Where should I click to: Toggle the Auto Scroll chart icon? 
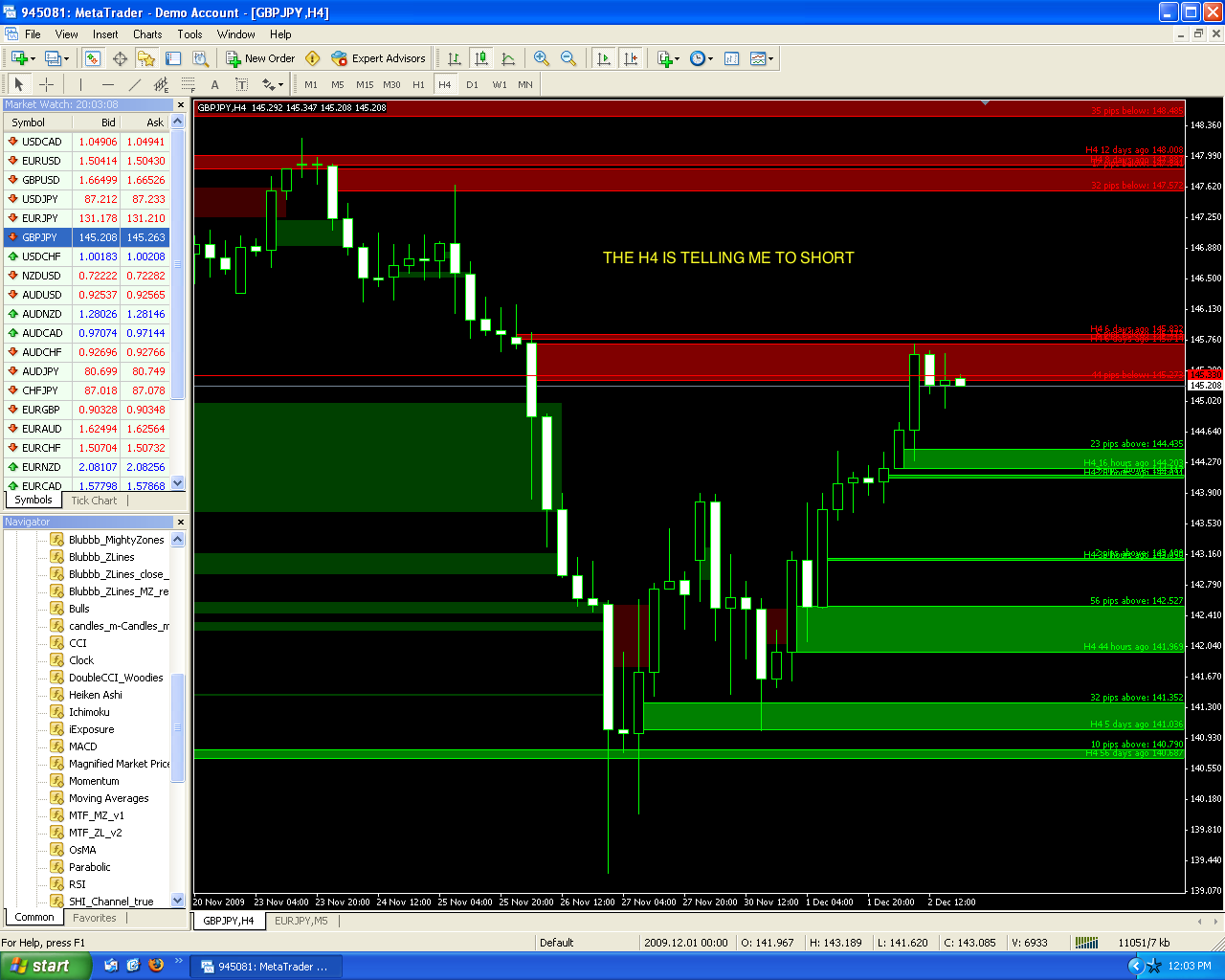click(x=603, y=58)
